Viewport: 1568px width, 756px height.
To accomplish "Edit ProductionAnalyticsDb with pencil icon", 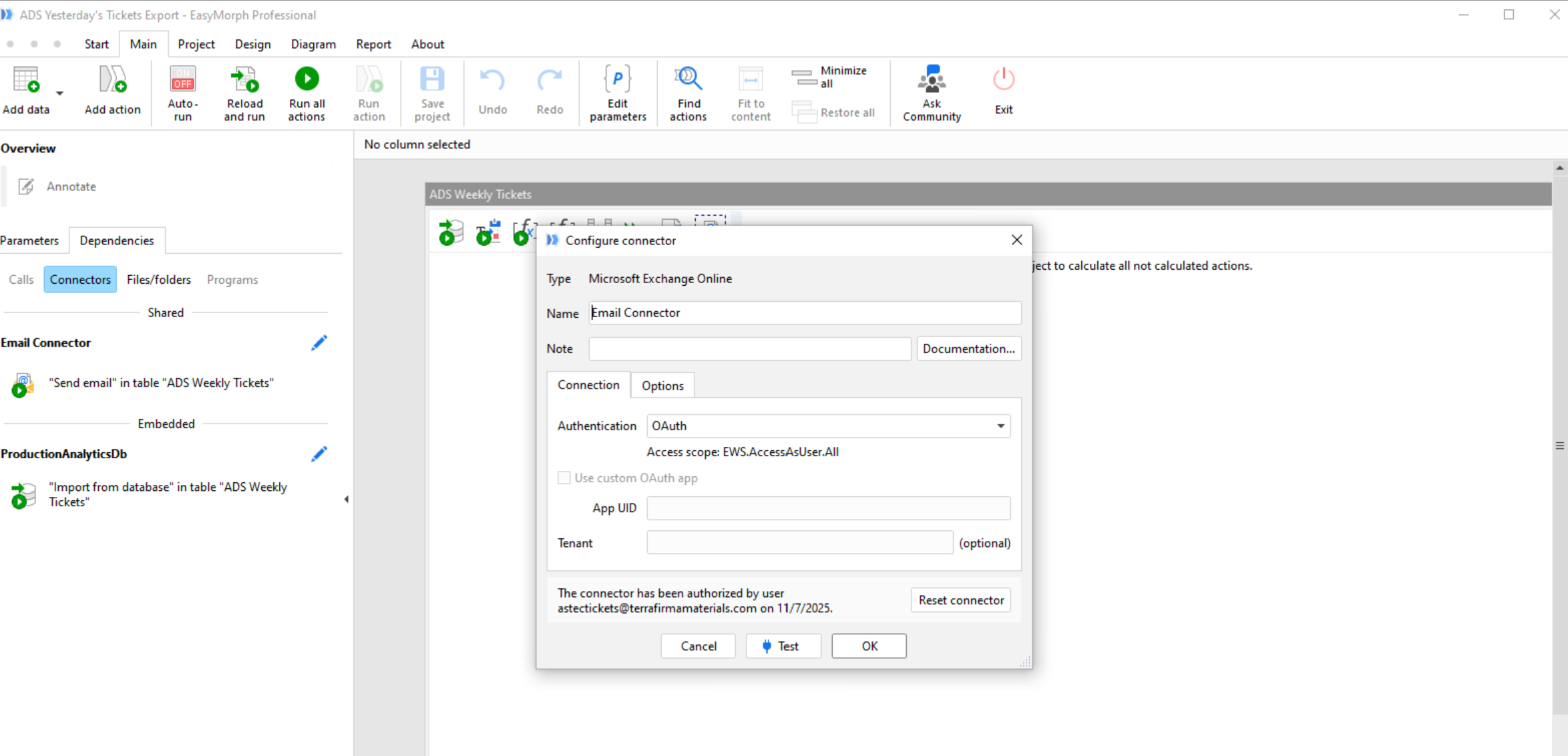I will (319, 454).
